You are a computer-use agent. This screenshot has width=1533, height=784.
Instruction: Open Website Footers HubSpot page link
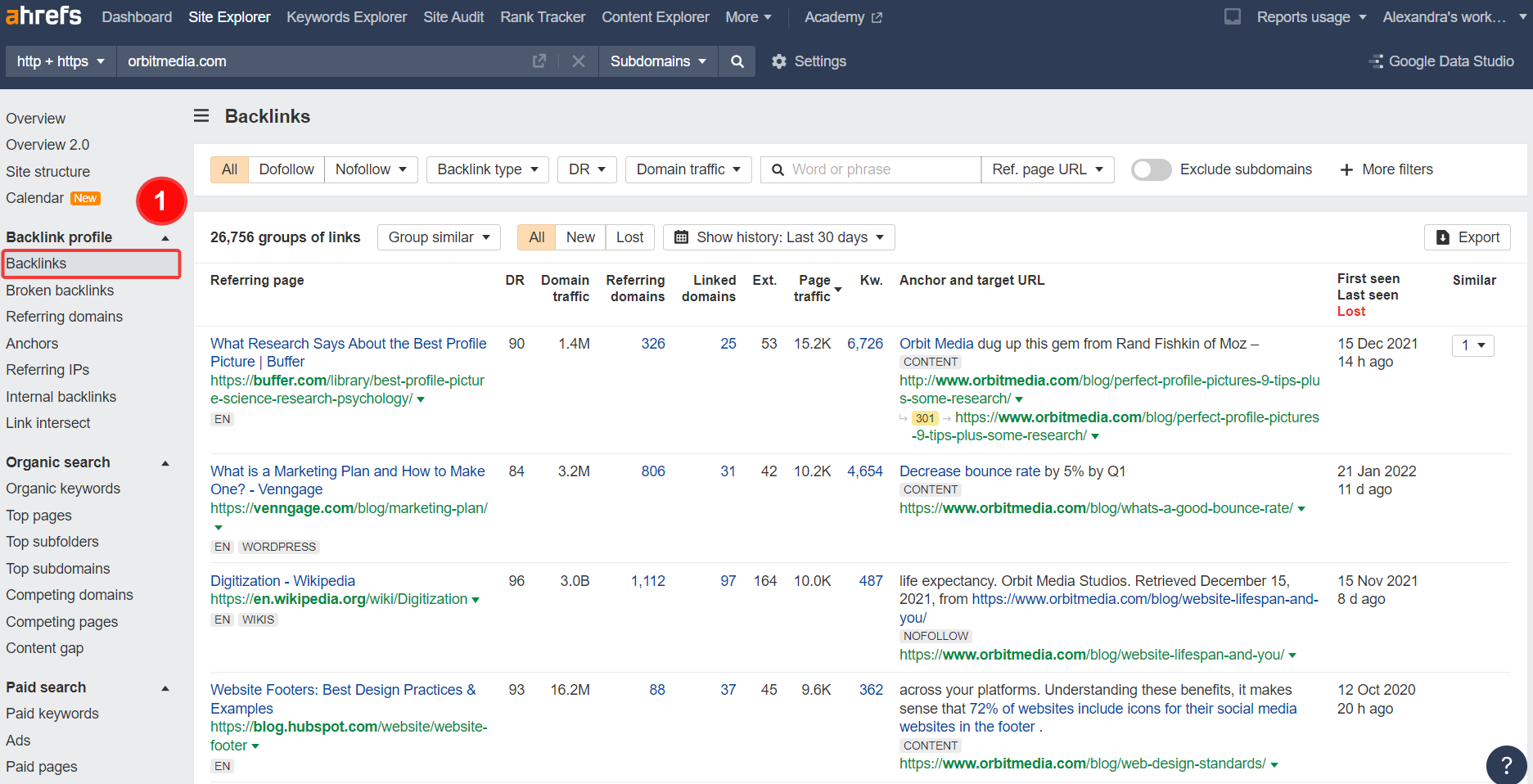(x=343, y=699)
